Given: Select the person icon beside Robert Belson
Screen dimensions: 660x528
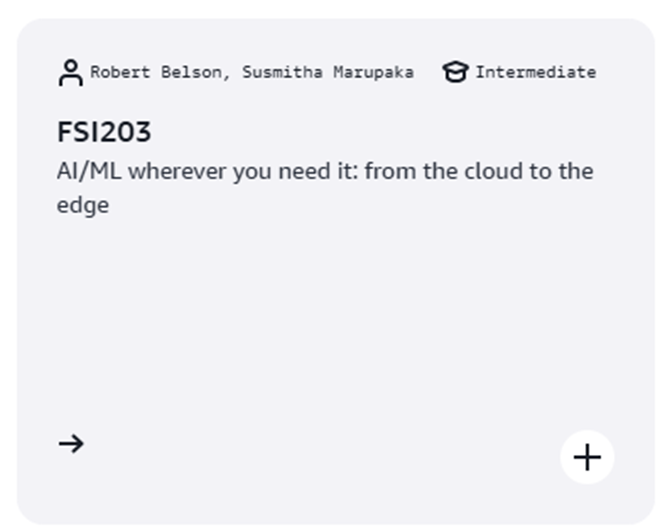Looking at the screenshot, I should (x=70, y=73).
